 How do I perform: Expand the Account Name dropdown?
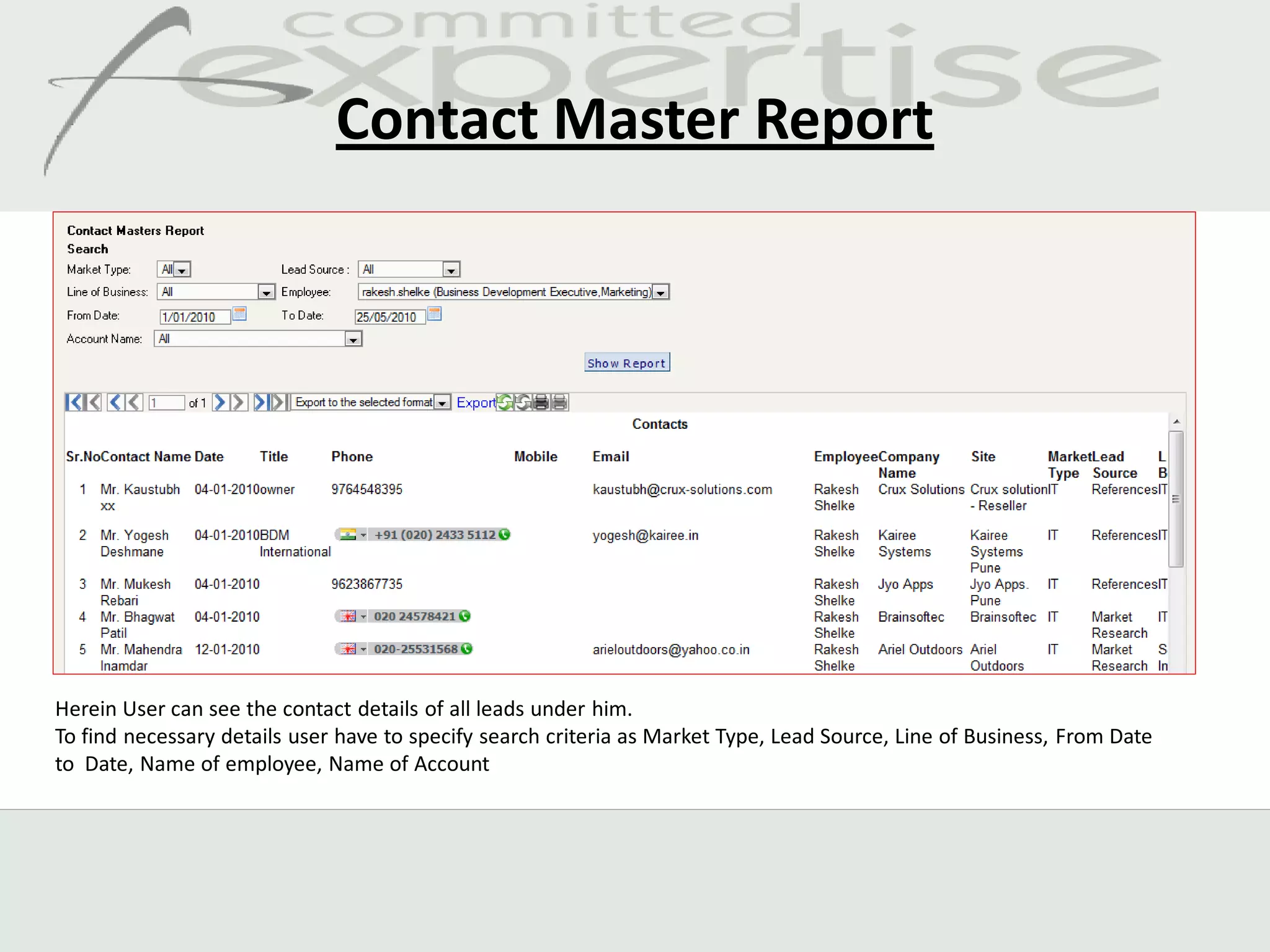353,339
